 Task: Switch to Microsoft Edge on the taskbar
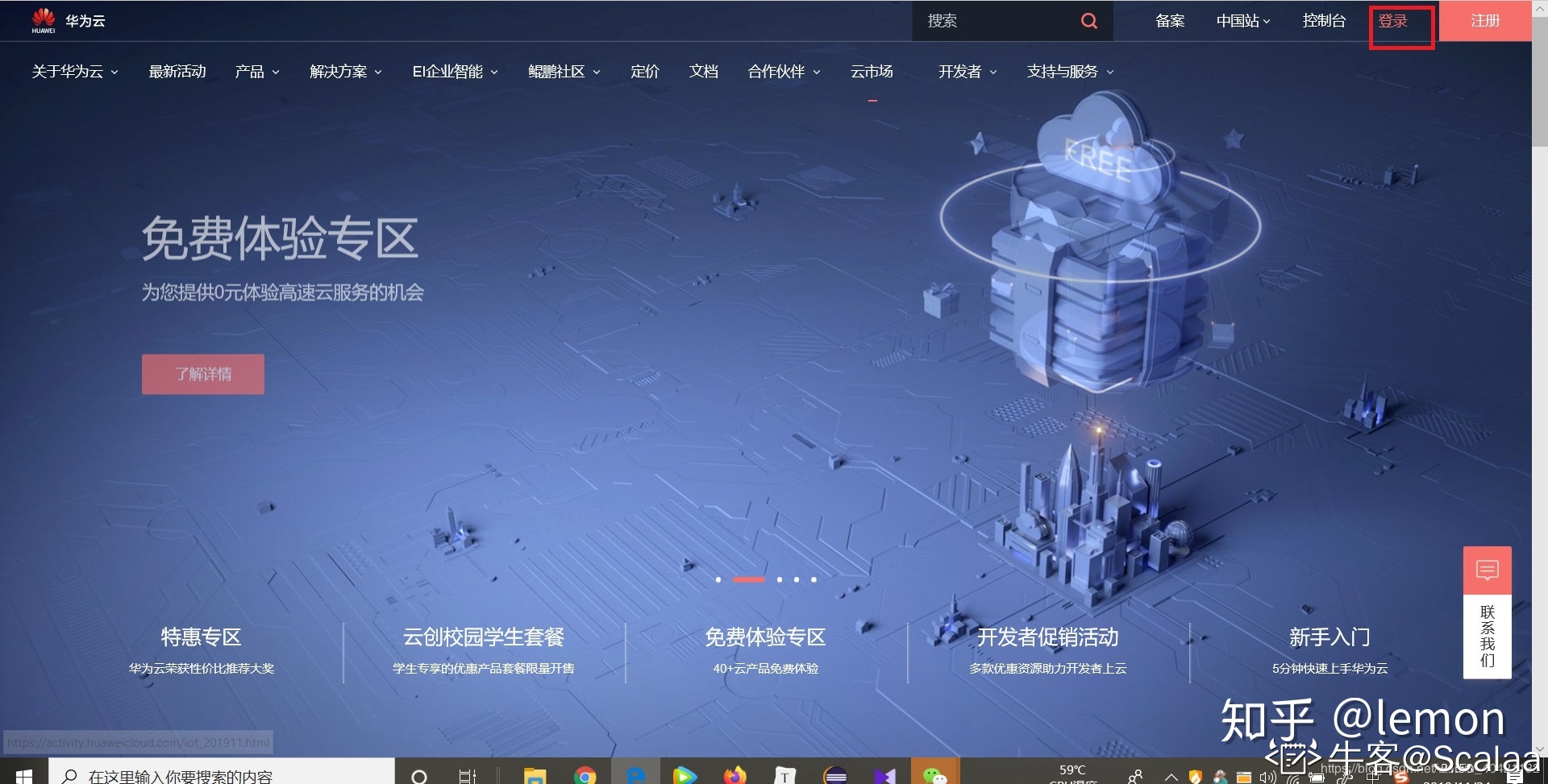[635, 776]
